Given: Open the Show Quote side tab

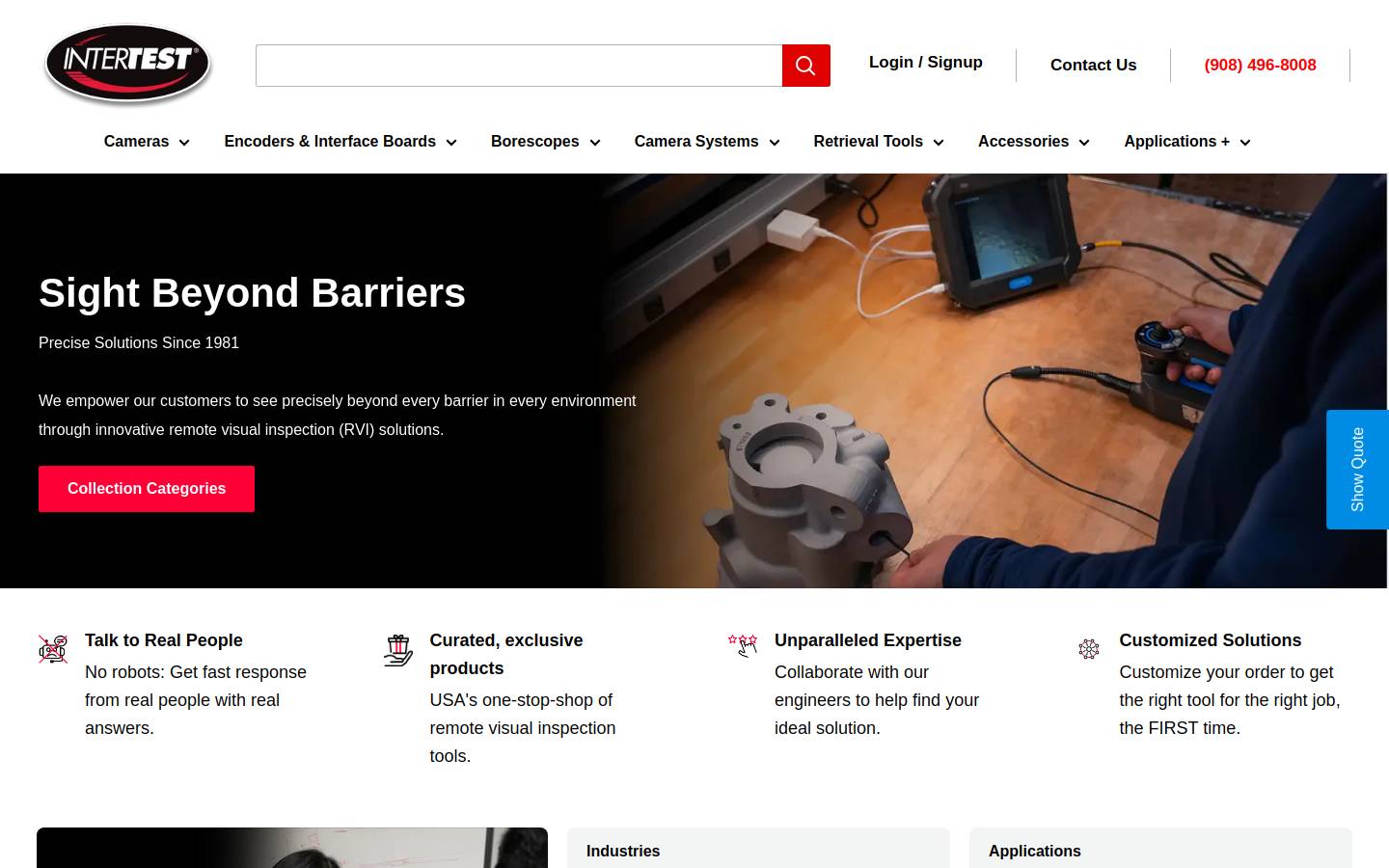Looking at the screenshot, I should pos(1357,470).
